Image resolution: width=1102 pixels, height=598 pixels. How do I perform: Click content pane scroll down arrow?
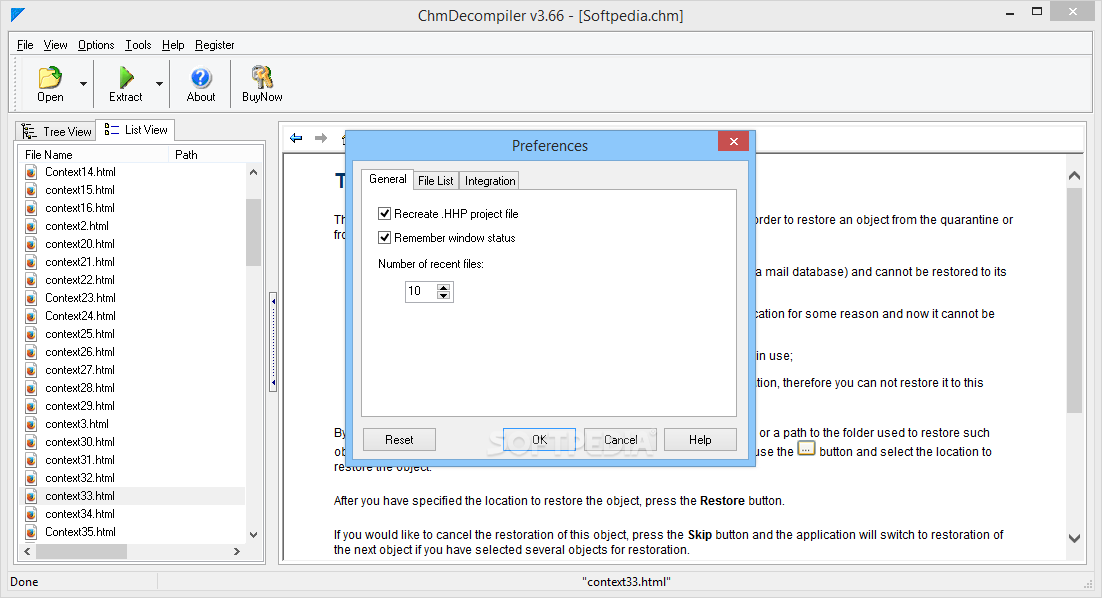coord(1075,538)
